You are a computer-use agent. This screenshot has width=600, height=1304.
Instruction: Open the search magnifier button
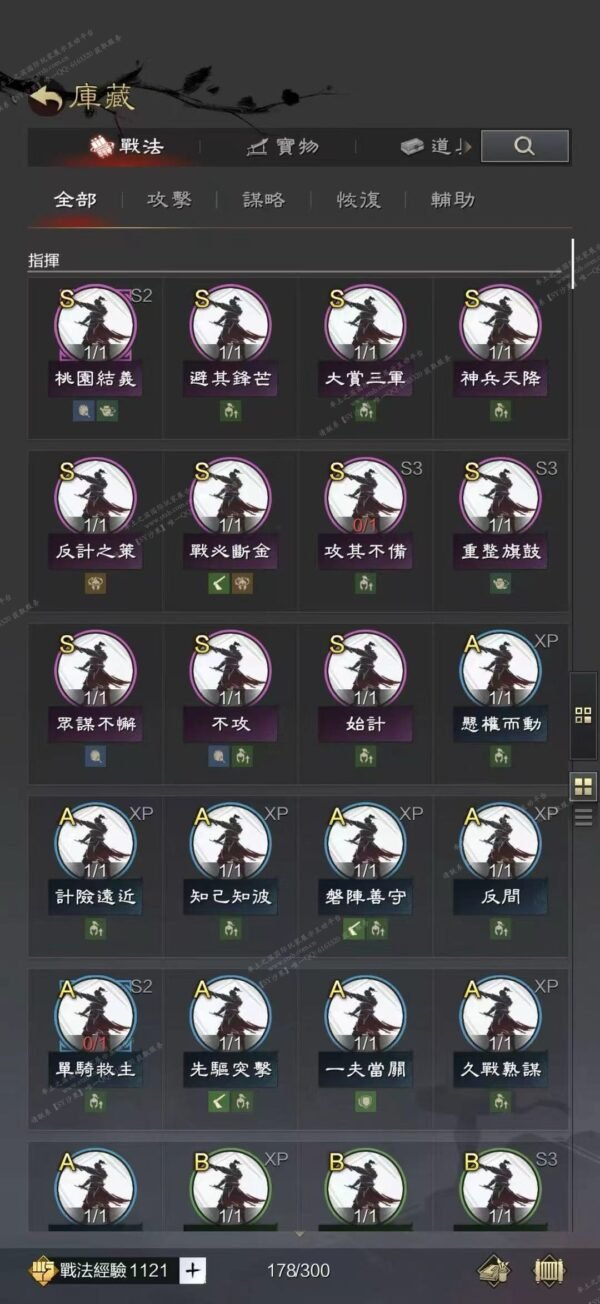[x=525, y=146]
